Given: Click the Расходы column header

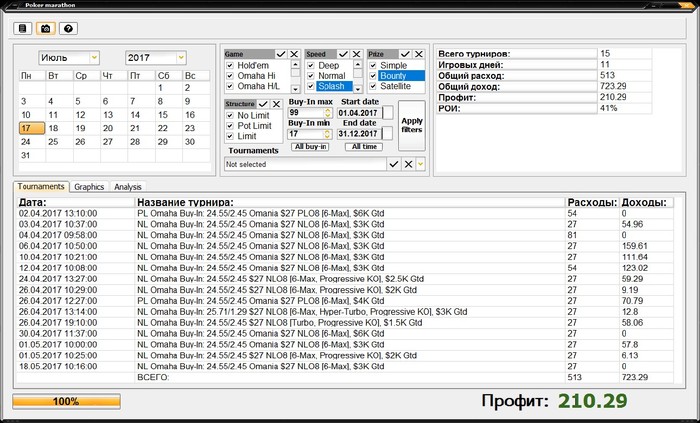Looking at the screenshot, I should [x=592, y=203].
